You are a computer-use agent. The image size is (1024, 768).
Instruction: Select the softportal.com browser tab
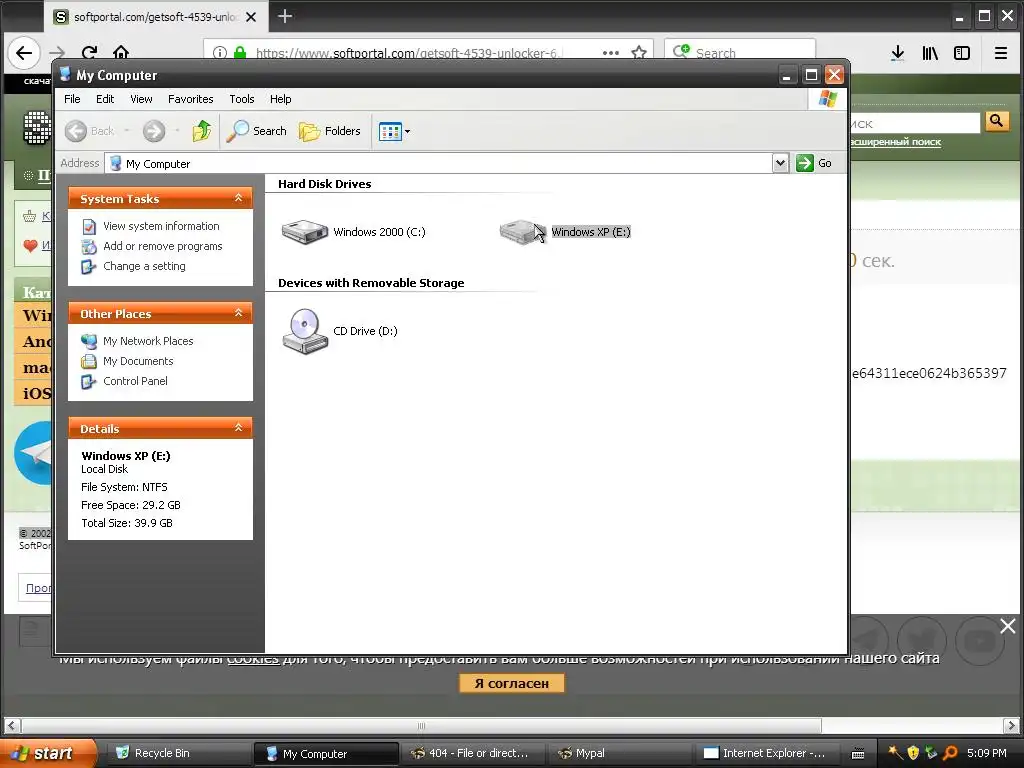point(155,17)
